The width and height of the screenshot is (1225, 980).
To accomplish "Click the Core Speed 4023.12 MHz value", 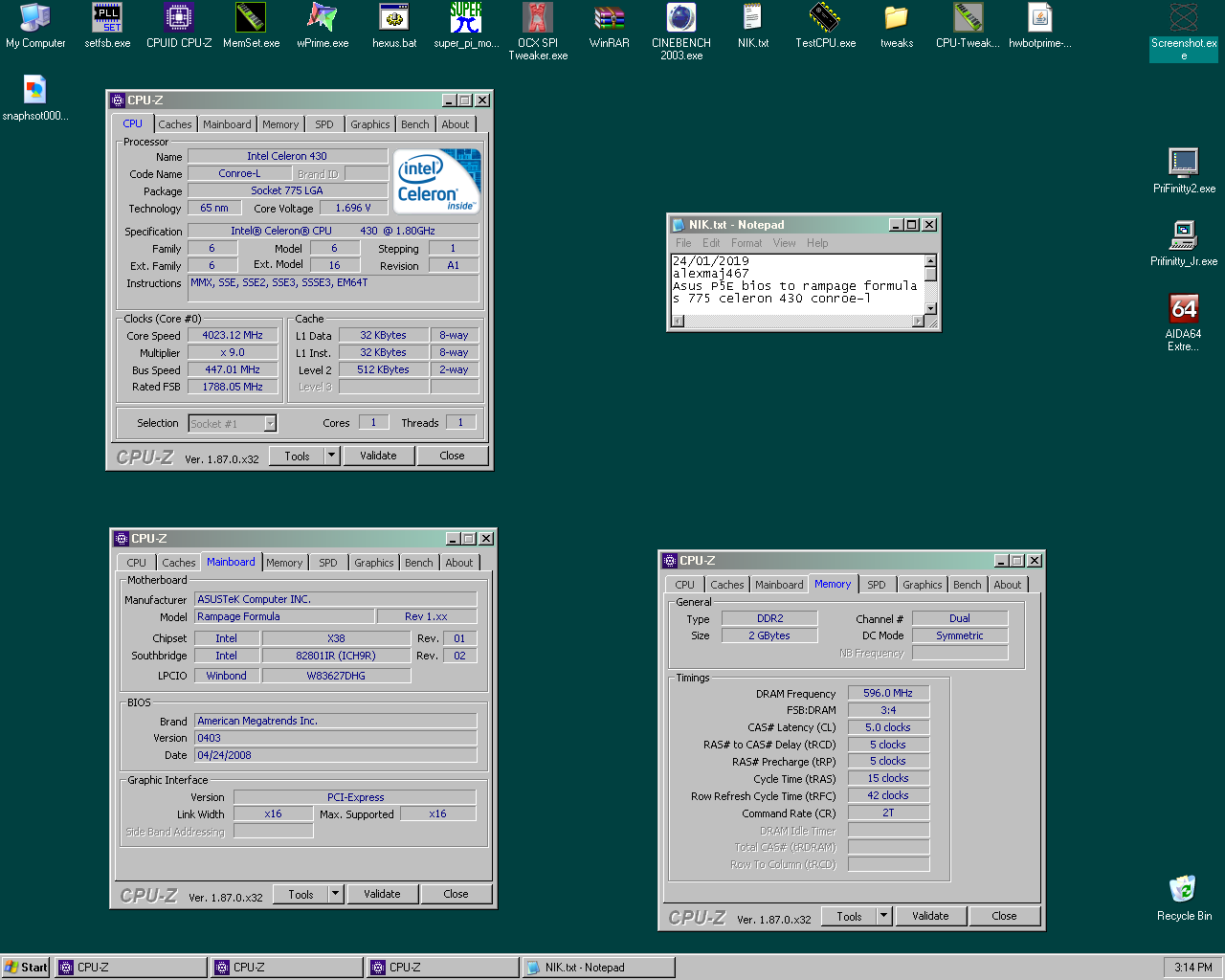I will point(233,335).
